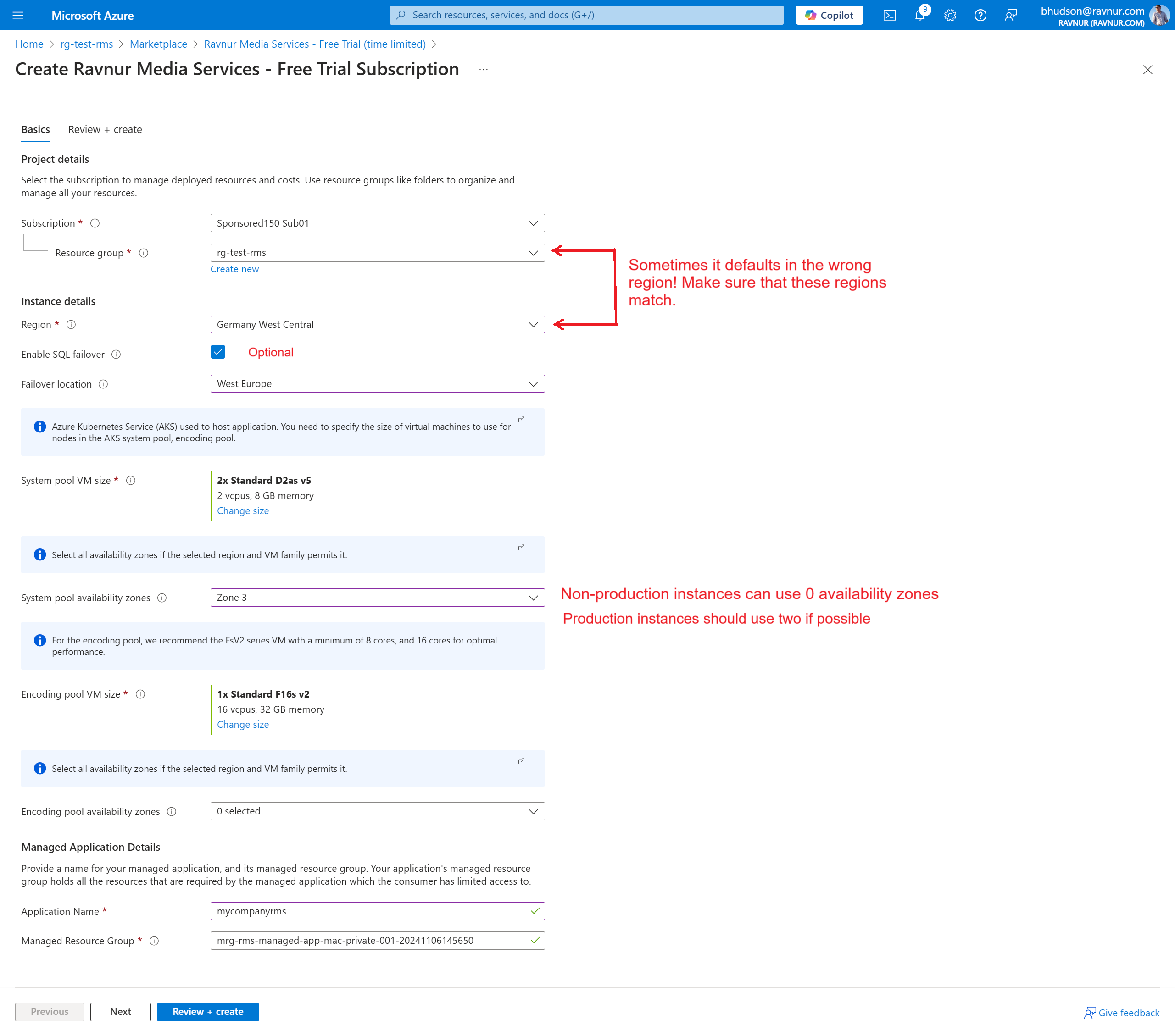This screenshot has width=1175, height=1036.
Task: Click the Previous button
Action: (x=50, y=1012)
